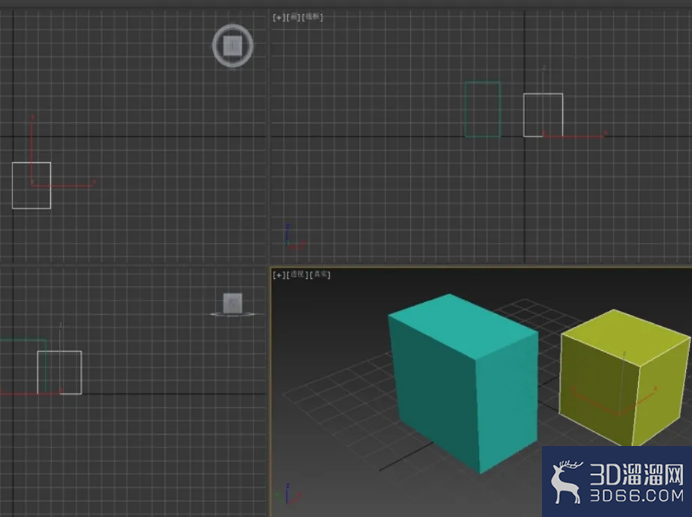
Task: Click the deer logo in 3D66 watermark
Action: (x=566, y=482)
